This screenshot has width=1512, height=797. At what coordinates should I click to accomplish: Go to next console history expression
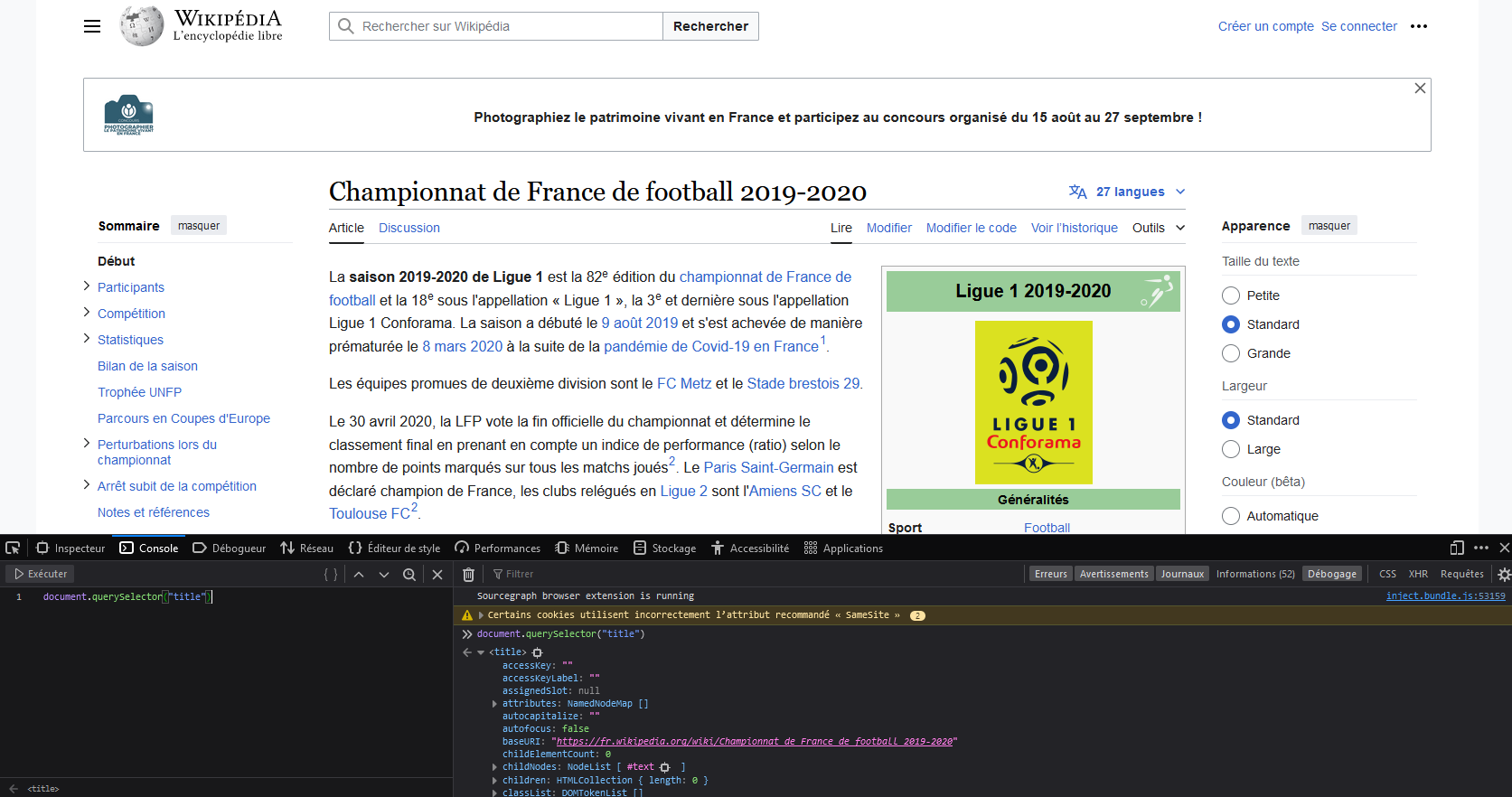click(x=384, y=574)
